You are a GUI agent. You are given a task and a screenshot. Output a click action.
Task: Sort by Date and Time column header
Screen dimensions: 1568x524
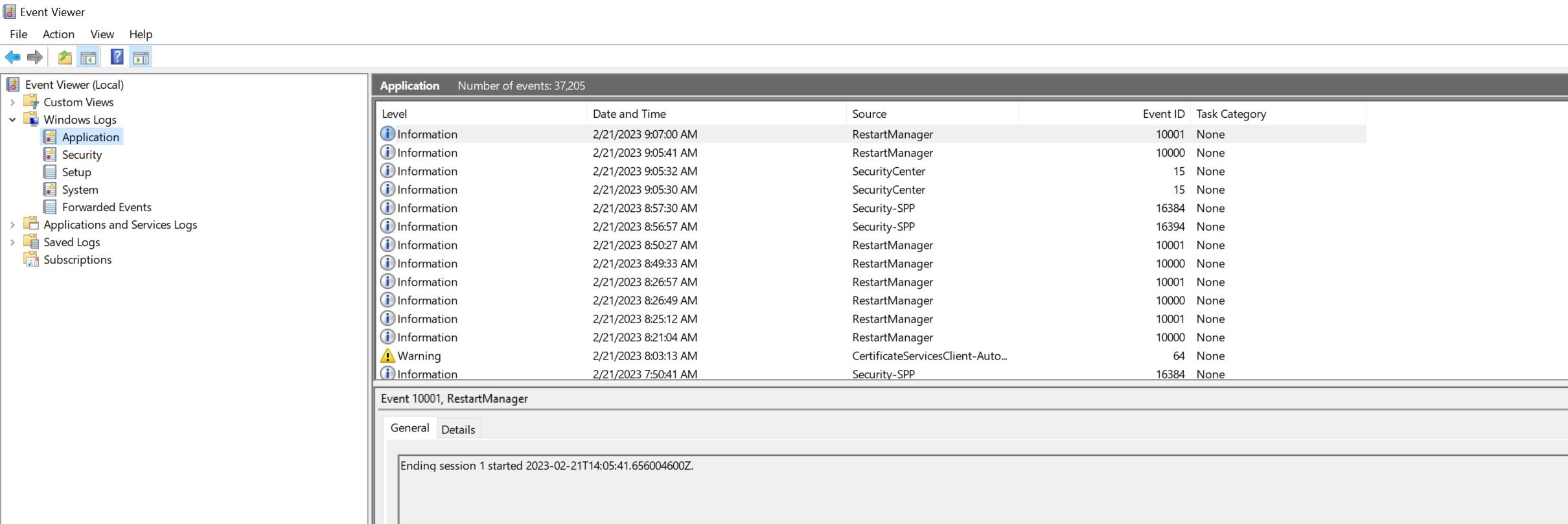pos(716,114)
